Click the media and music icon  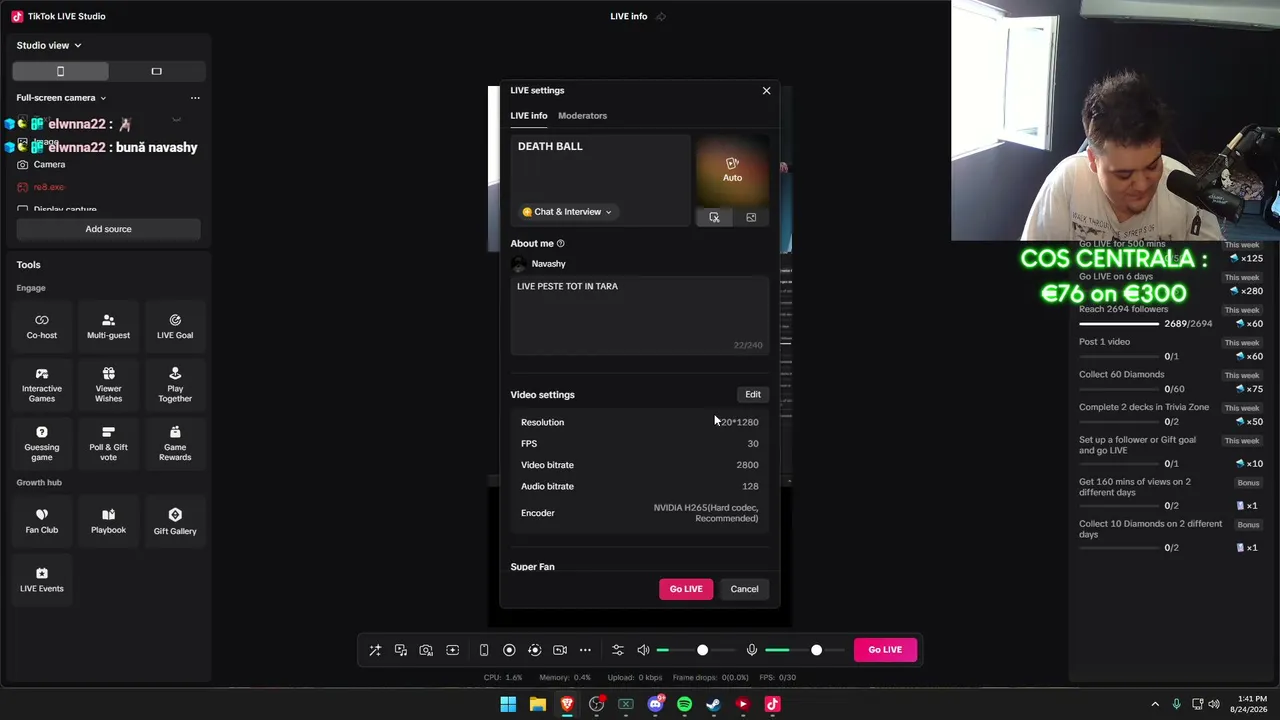(x=401, y=650)
